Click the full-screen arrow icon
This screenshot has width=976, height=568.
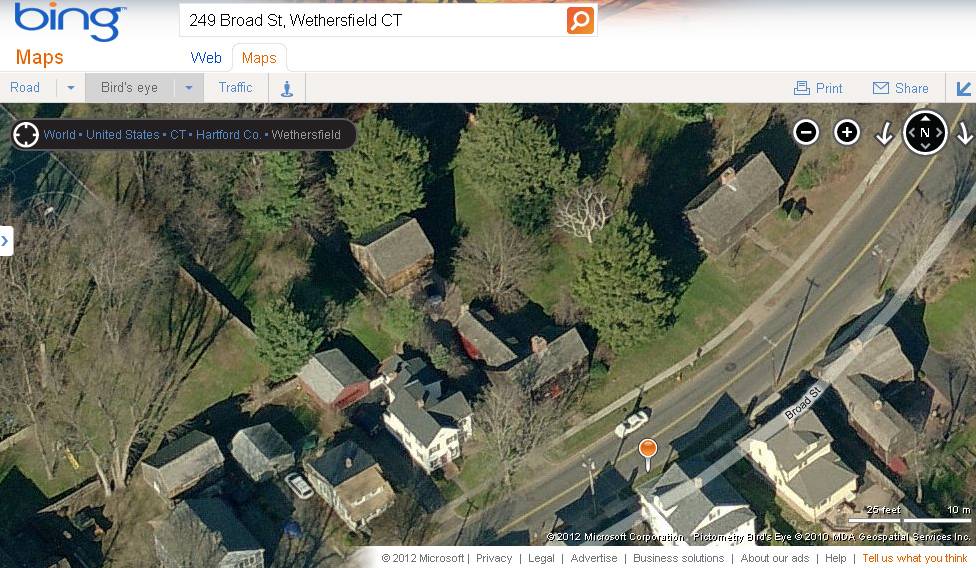(x=963, y=88)
